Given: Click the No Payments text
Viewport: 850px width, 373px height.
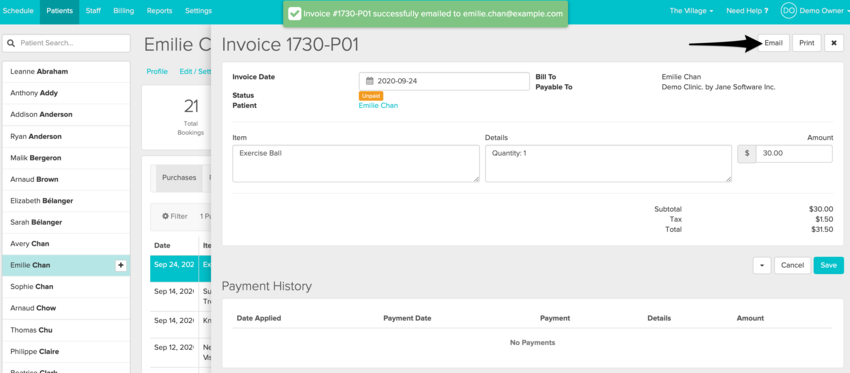Looking at the screenshot, I should pos(532,343).
